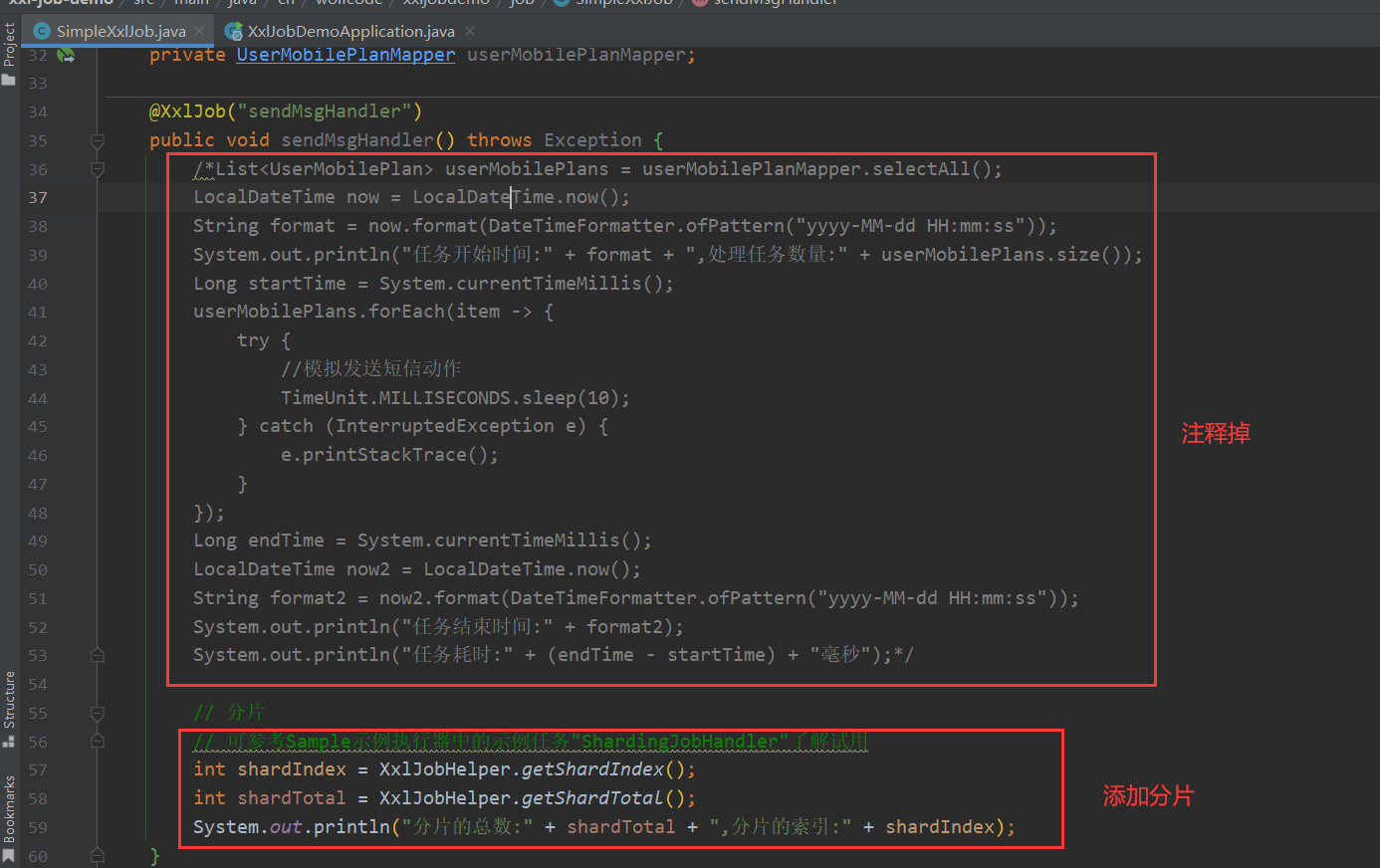Click getShardTotal() method call
The height and width of the screenshot is (868, 1380).
[603, 798]
